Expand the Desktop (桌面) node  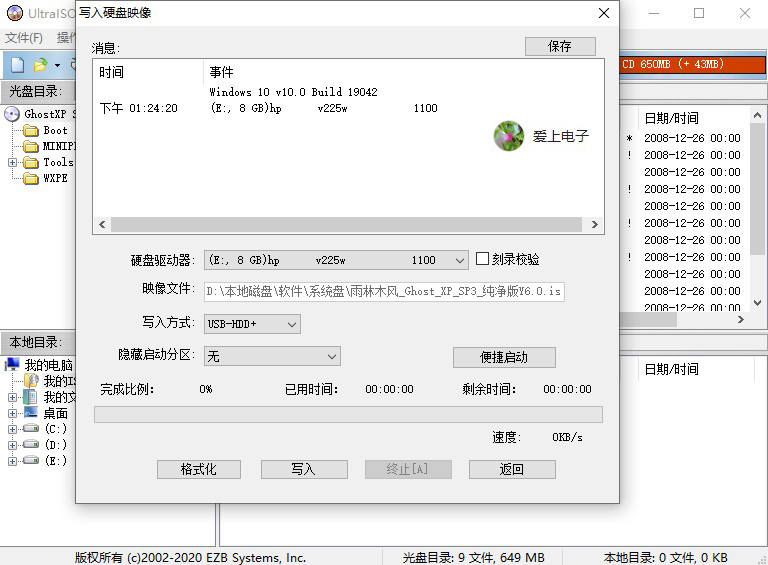(13, 413)
